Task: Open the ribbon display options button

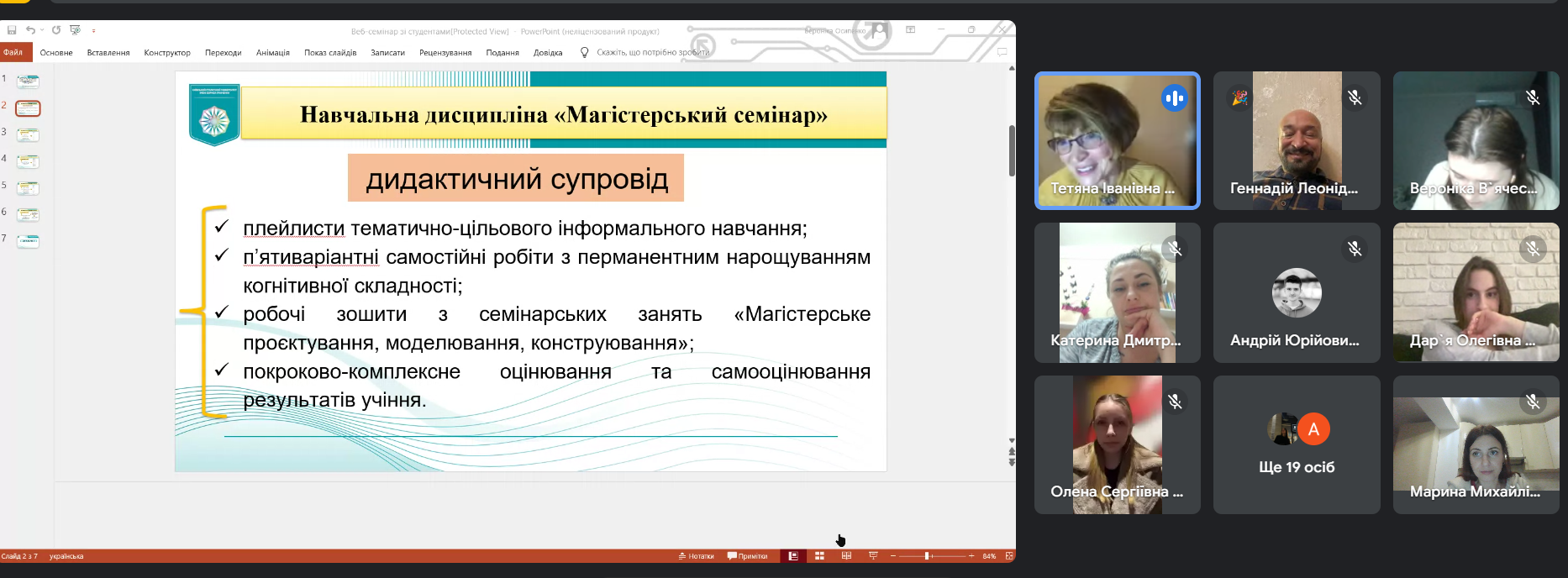Action: (x=910, y=29)
